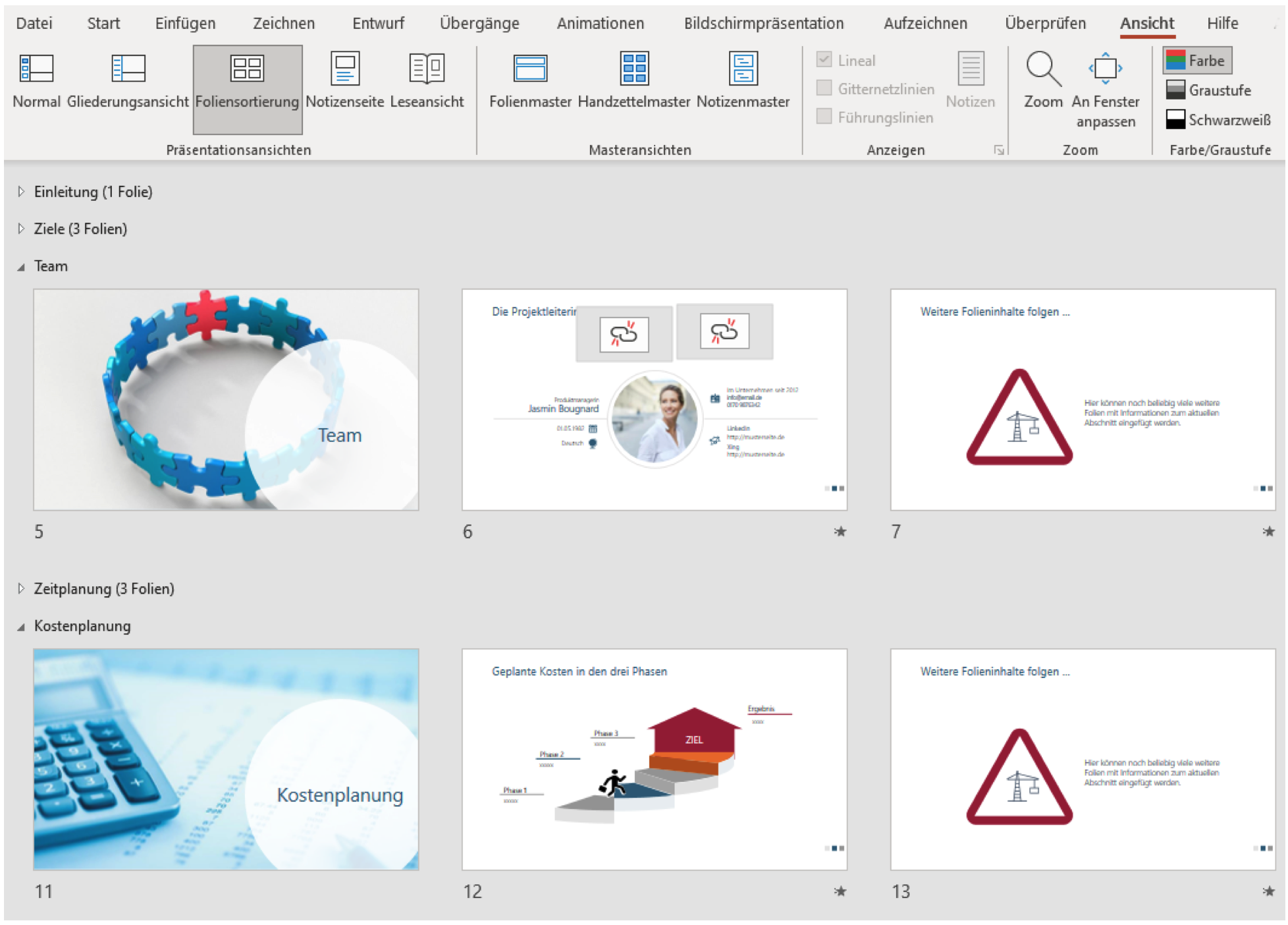The width and height of the screenshot is (1288, 925).
Task: Collapse the Kostenplanung section
Action: click(x=21, y=627)
